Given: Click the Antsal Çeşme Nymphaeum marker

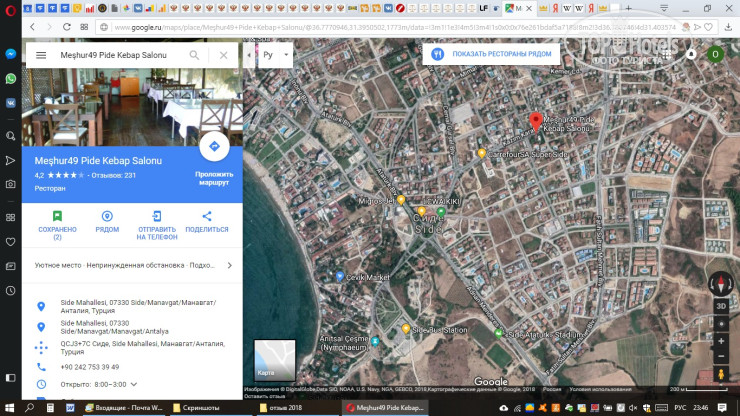Looking at the screenshot, I should [375, 341].
